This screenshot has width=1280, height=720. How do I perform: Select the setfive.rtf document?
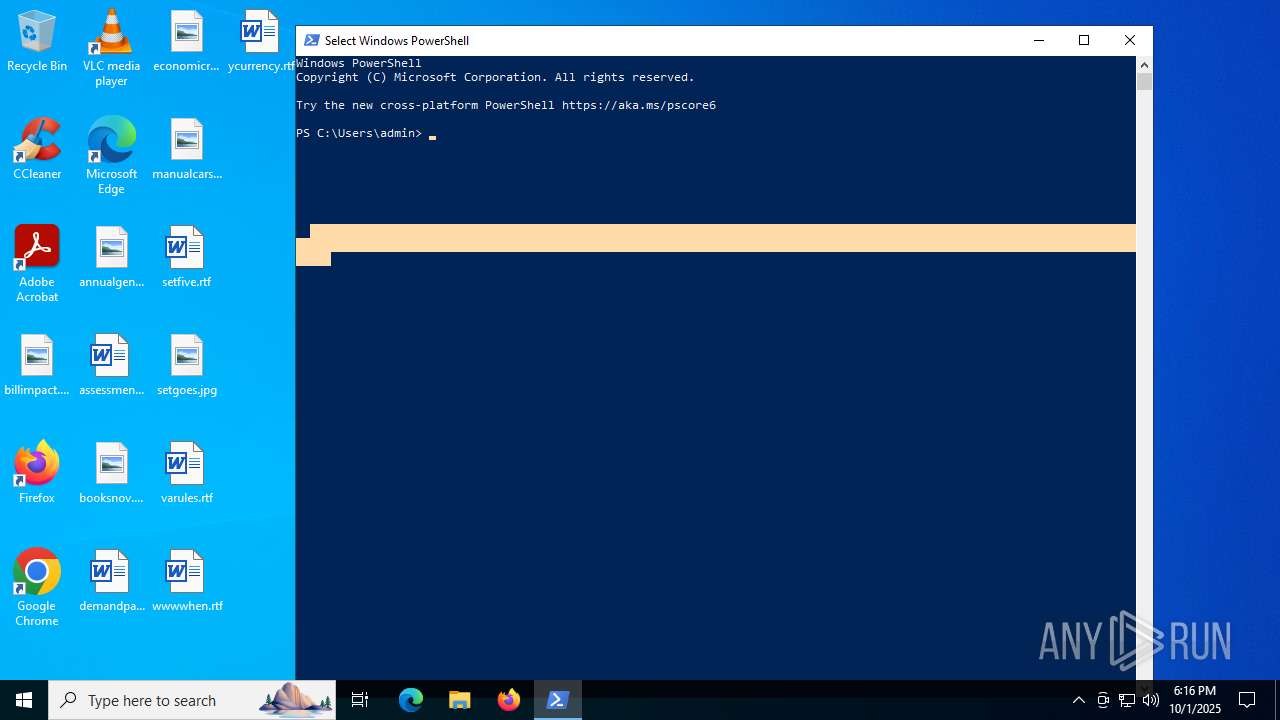pos(186,257)
